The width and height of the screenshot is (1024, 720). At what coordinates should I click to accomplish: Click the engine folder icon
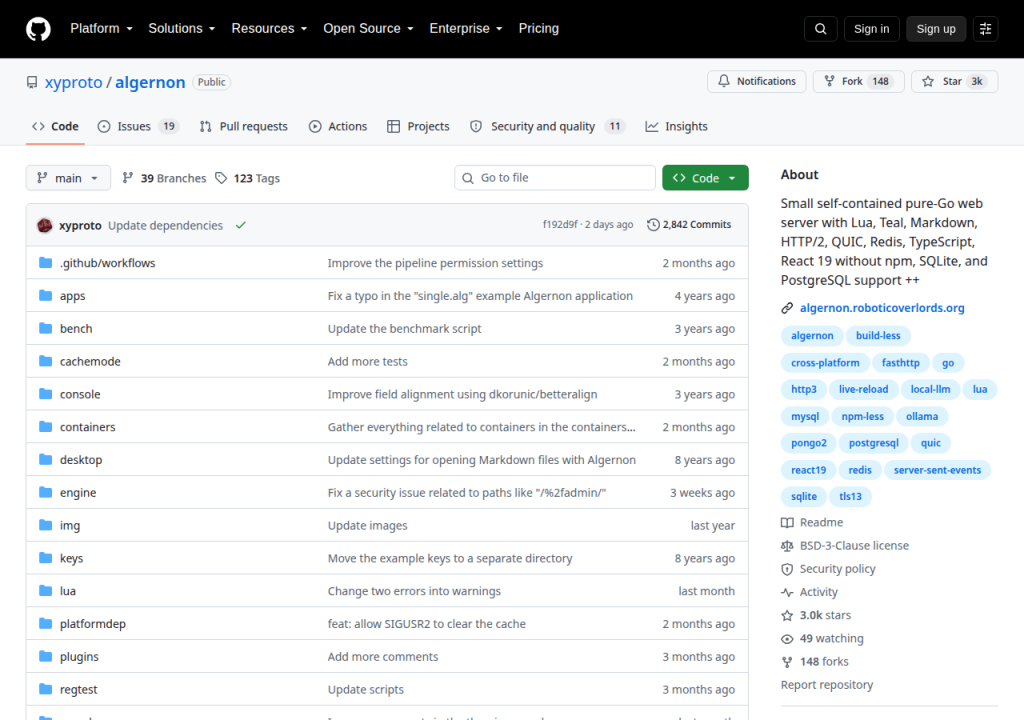(45, 492)
